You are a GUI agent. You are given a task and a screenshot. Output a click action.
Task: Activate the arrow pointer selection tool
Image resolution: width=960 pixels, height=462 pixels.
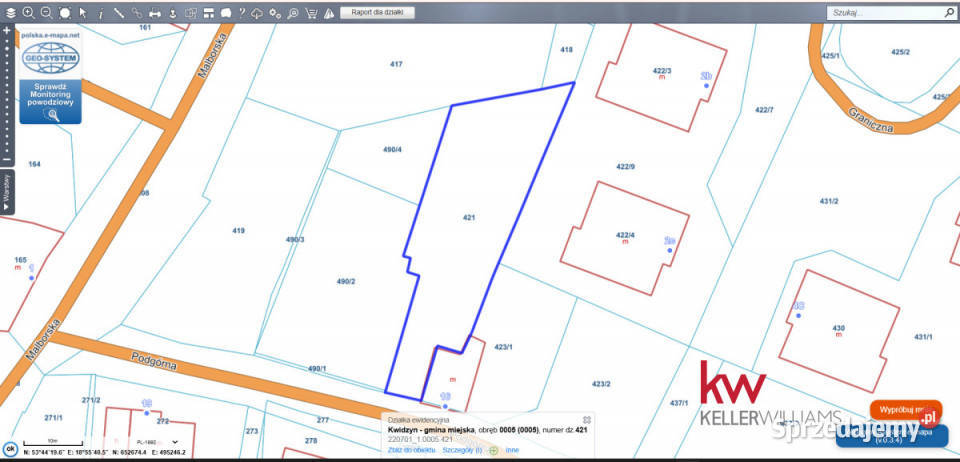coord(83,13)
